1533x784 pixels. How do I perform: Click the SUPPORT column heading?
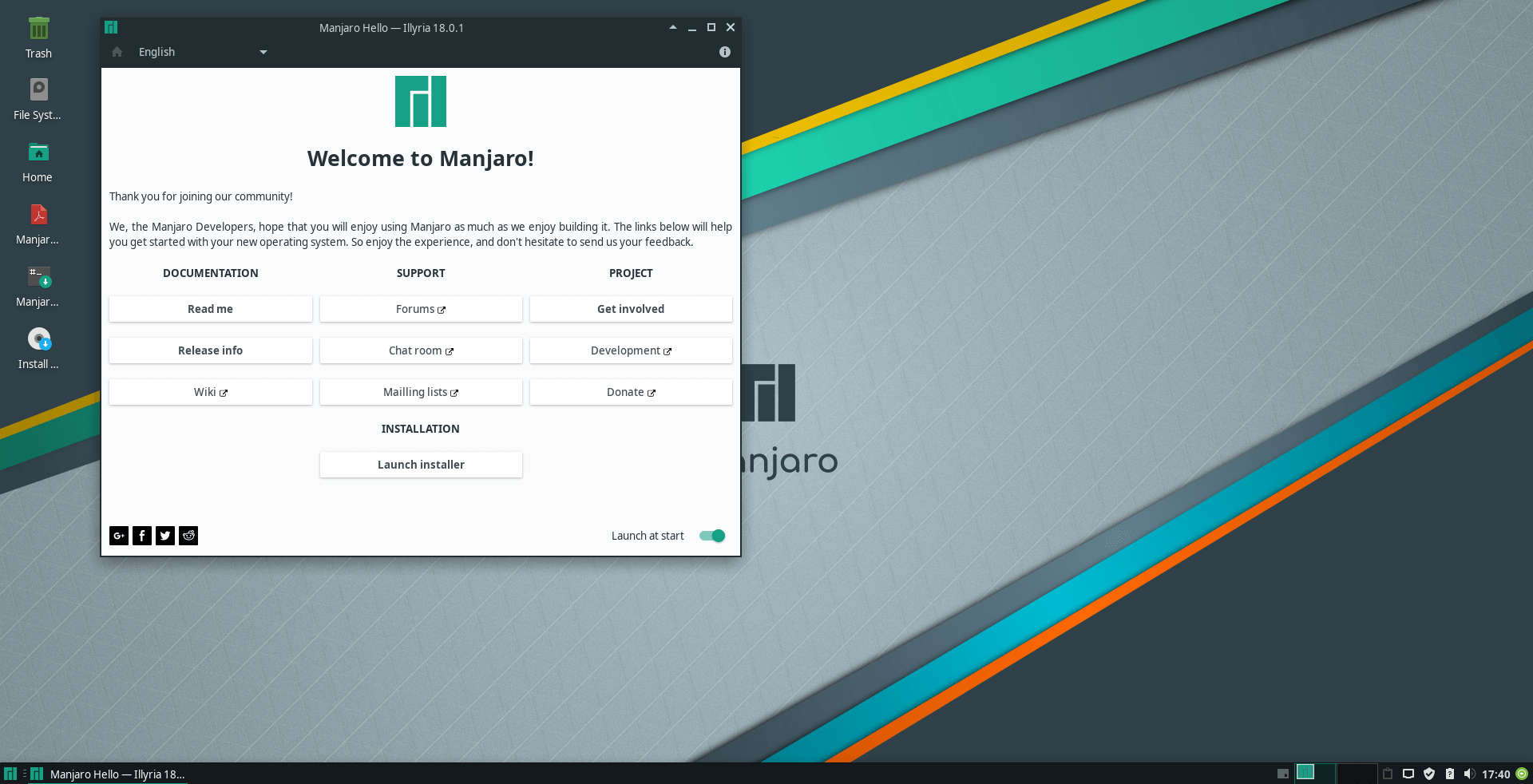pos(421,273)
